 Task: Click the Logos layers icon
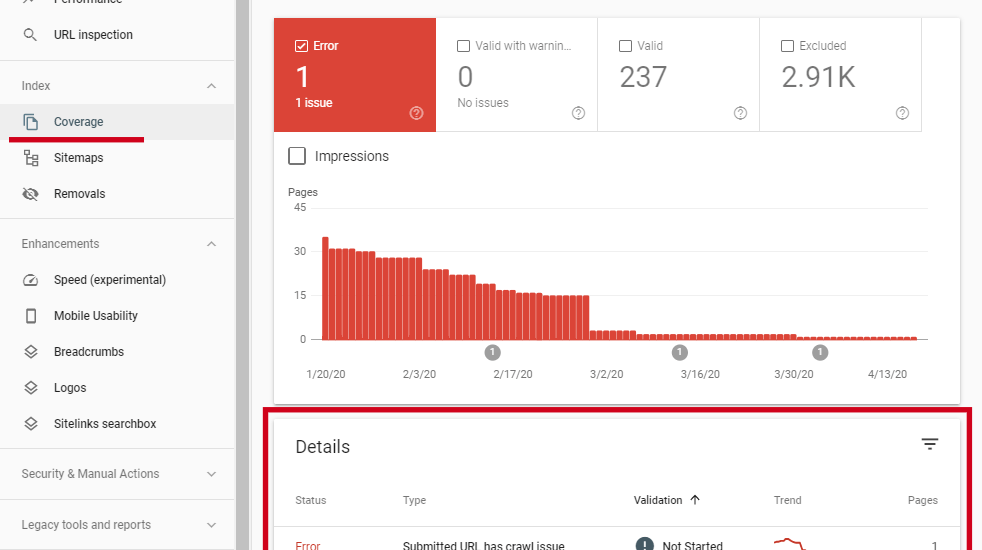pyautogui.click(x=31, y=388)
